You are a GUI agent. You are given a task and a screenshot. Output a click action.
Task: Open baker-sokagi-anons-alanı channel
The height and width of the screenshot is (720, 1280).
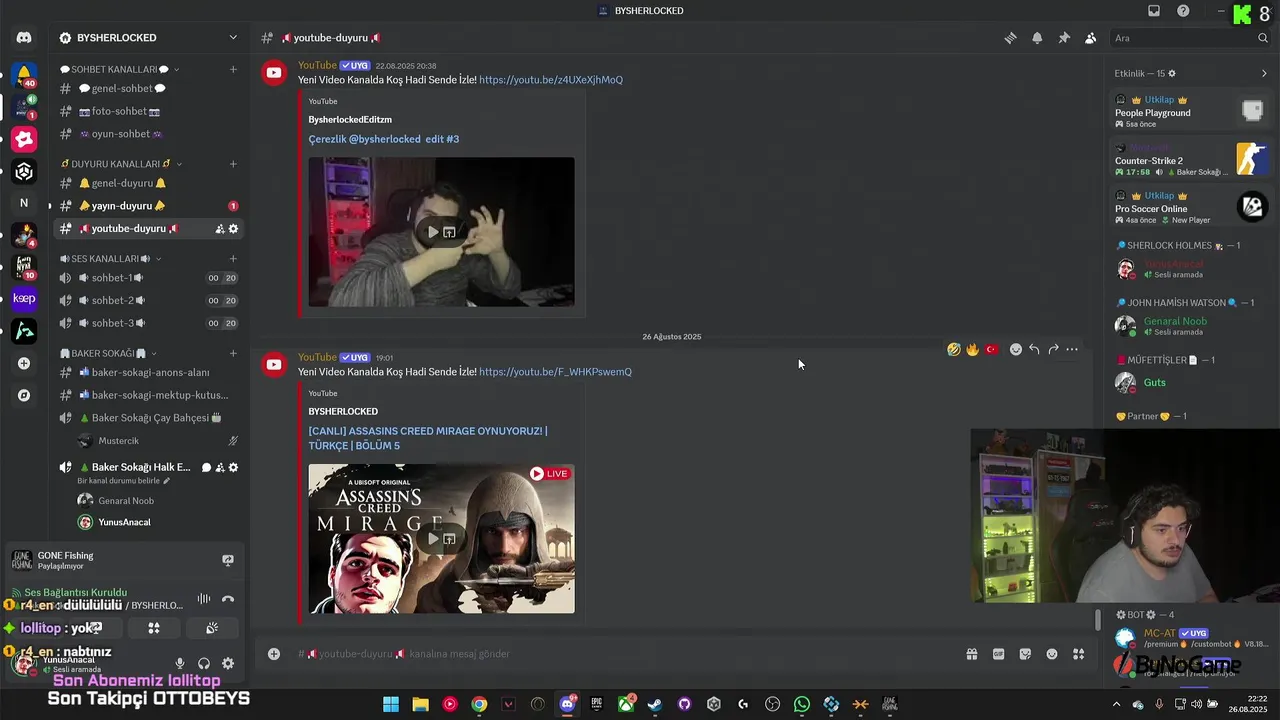tap(148, 373)
